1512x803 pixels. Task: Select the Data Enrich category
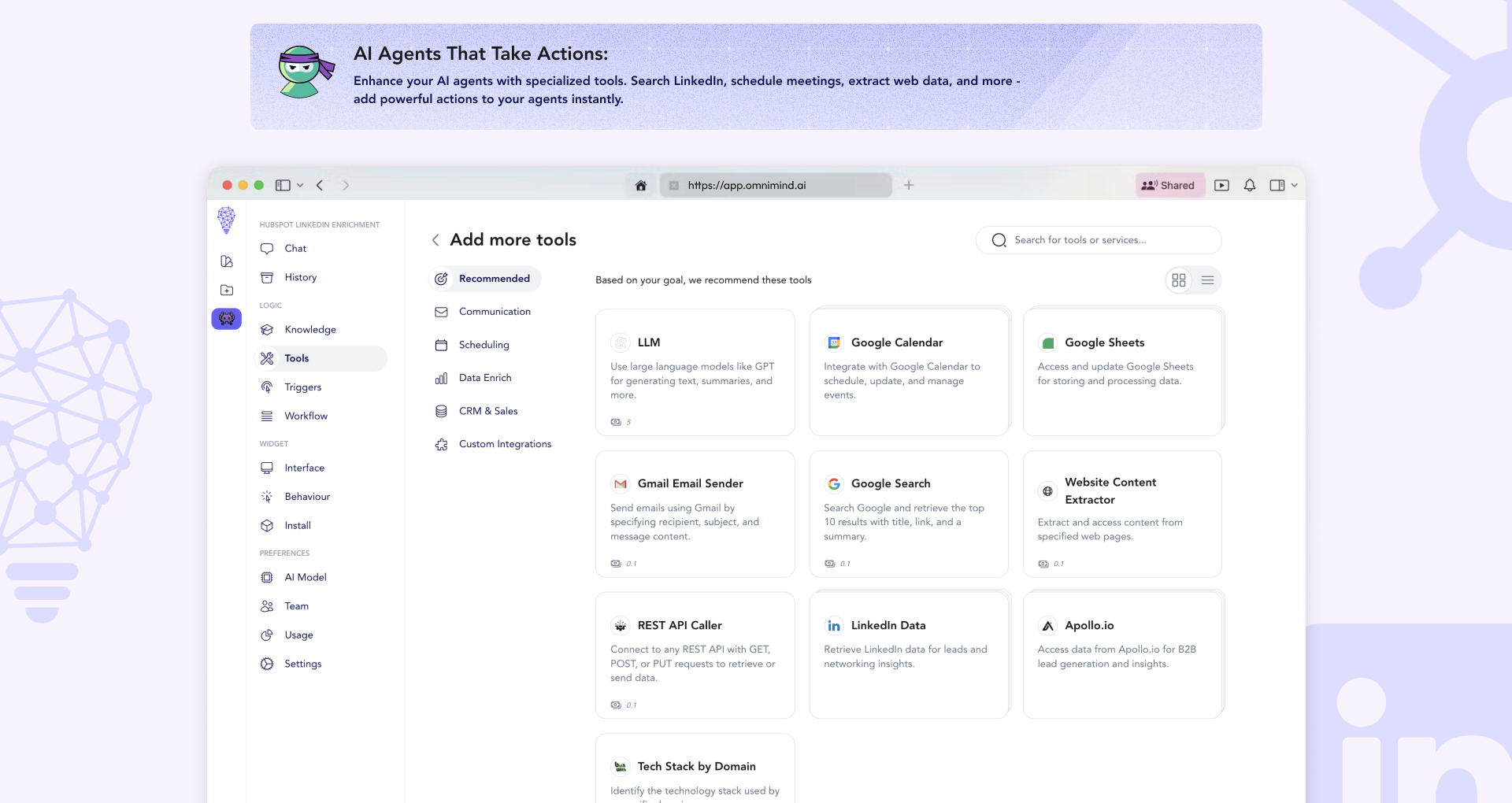[473, 378]
